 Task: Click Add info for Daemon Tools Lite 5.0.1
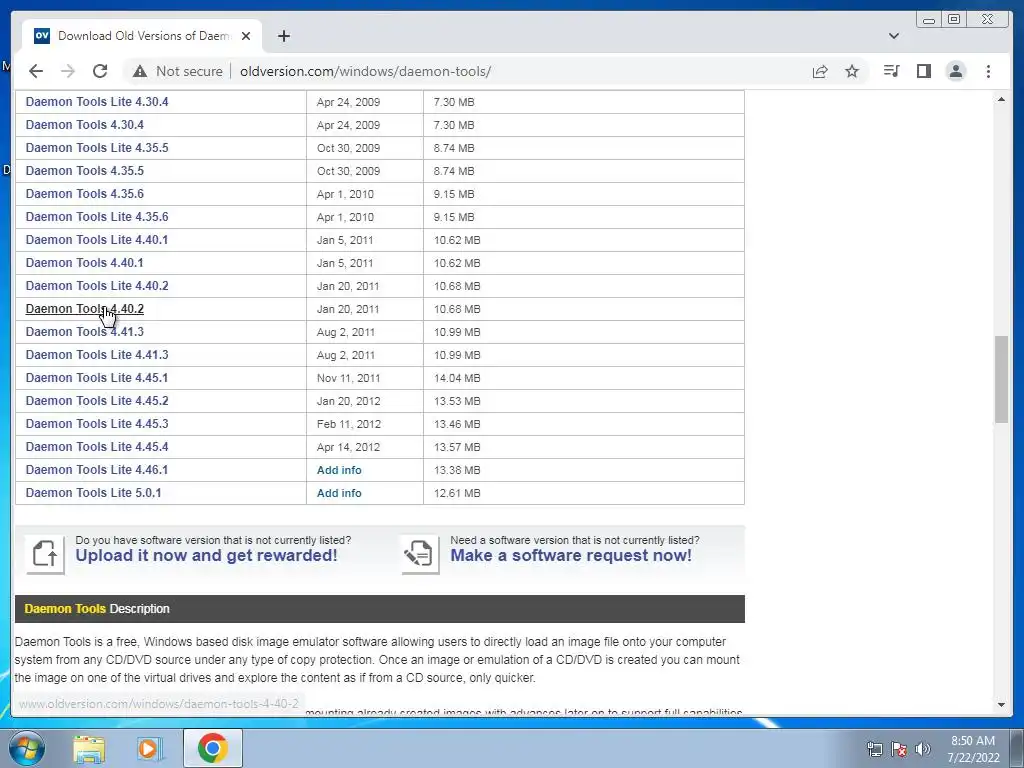pos(339,493)
